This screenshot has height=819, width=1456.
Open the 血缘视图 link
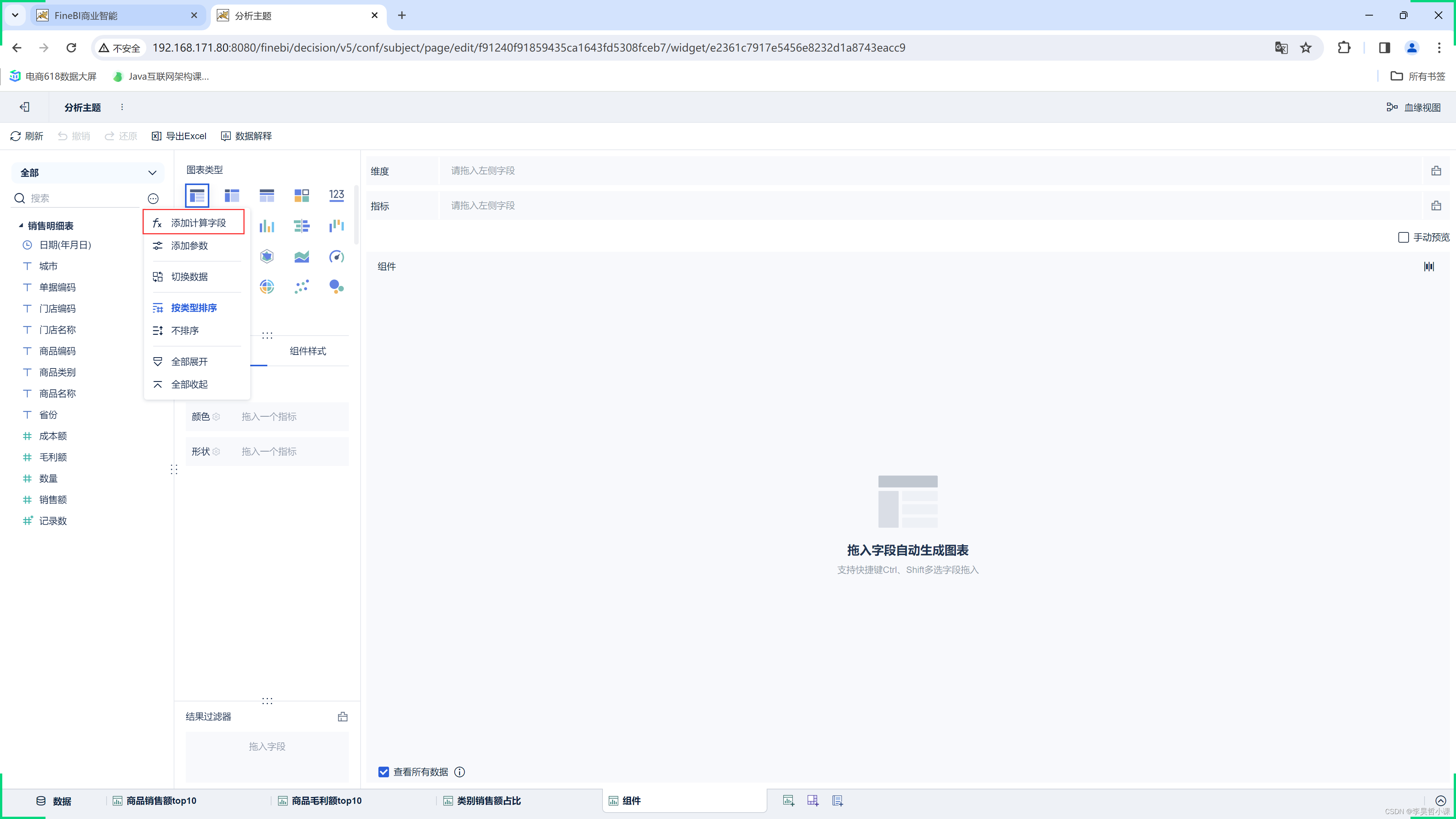point(1414,107)
